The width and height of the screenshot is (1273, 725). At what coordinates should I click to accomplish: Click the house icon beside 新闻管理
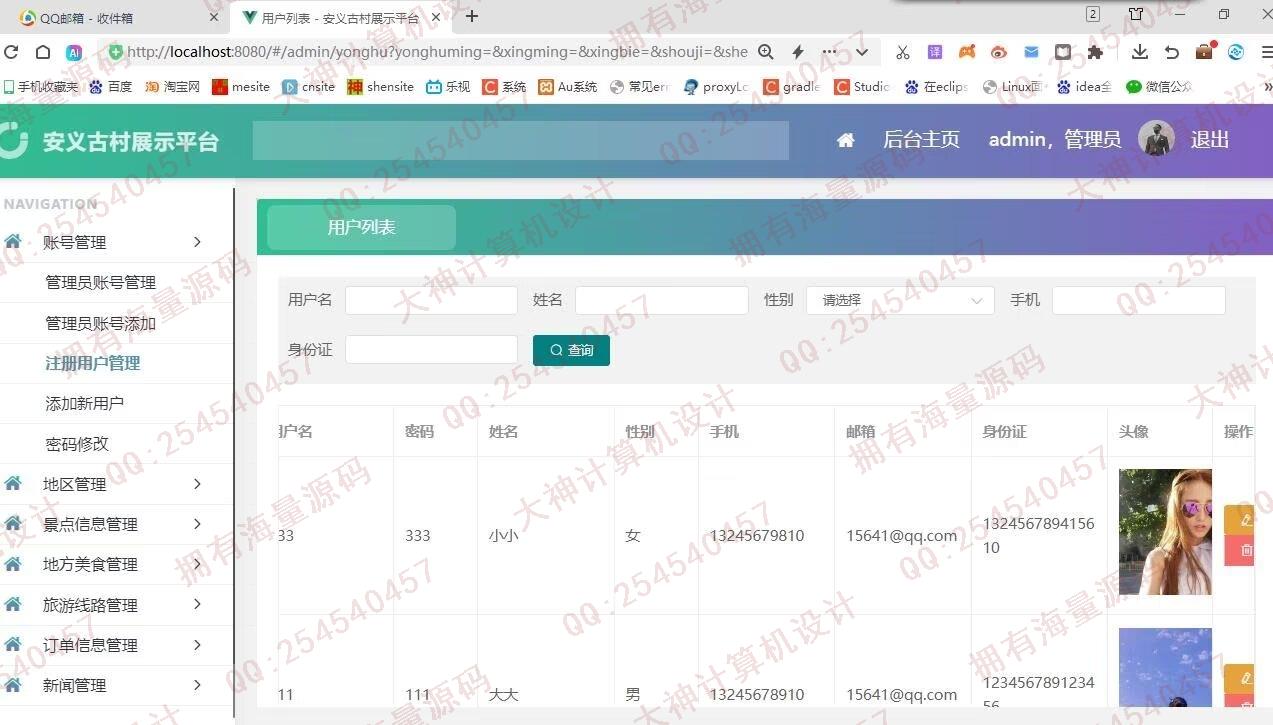pyautogui.click(x=13, y=685)
